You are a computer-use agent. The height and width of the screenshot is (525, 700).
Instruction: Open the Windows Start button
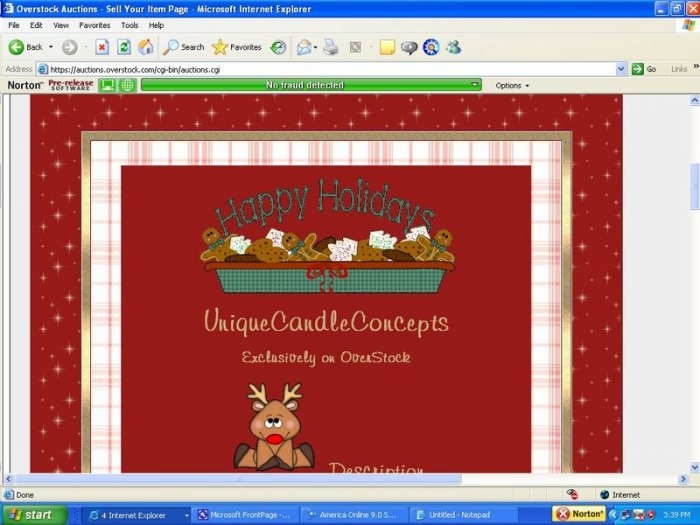tap(33, 515)
